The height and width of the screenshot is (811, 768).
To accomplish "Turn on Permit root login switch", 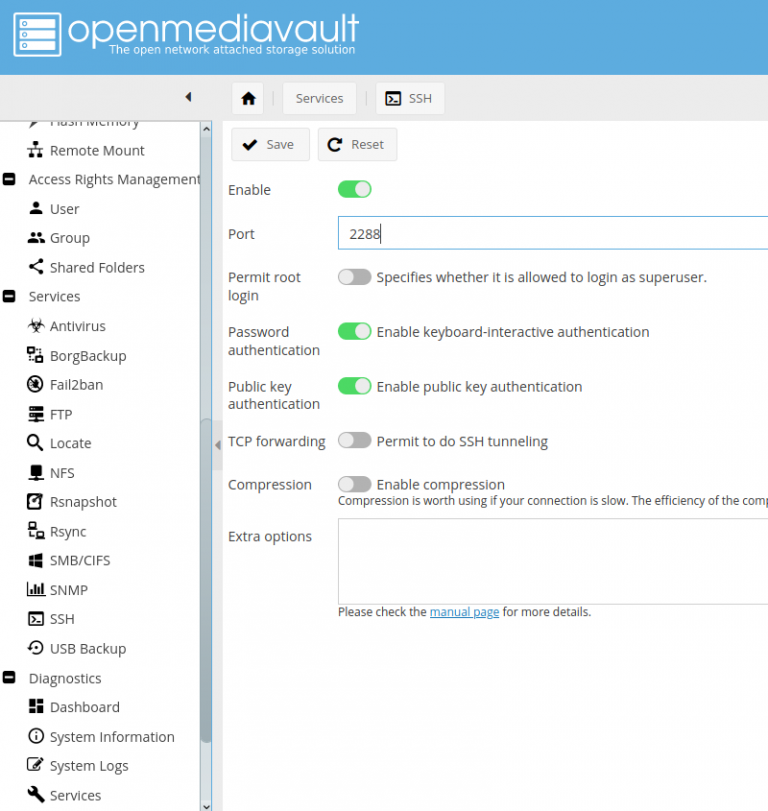I will (x=354, y=277).
